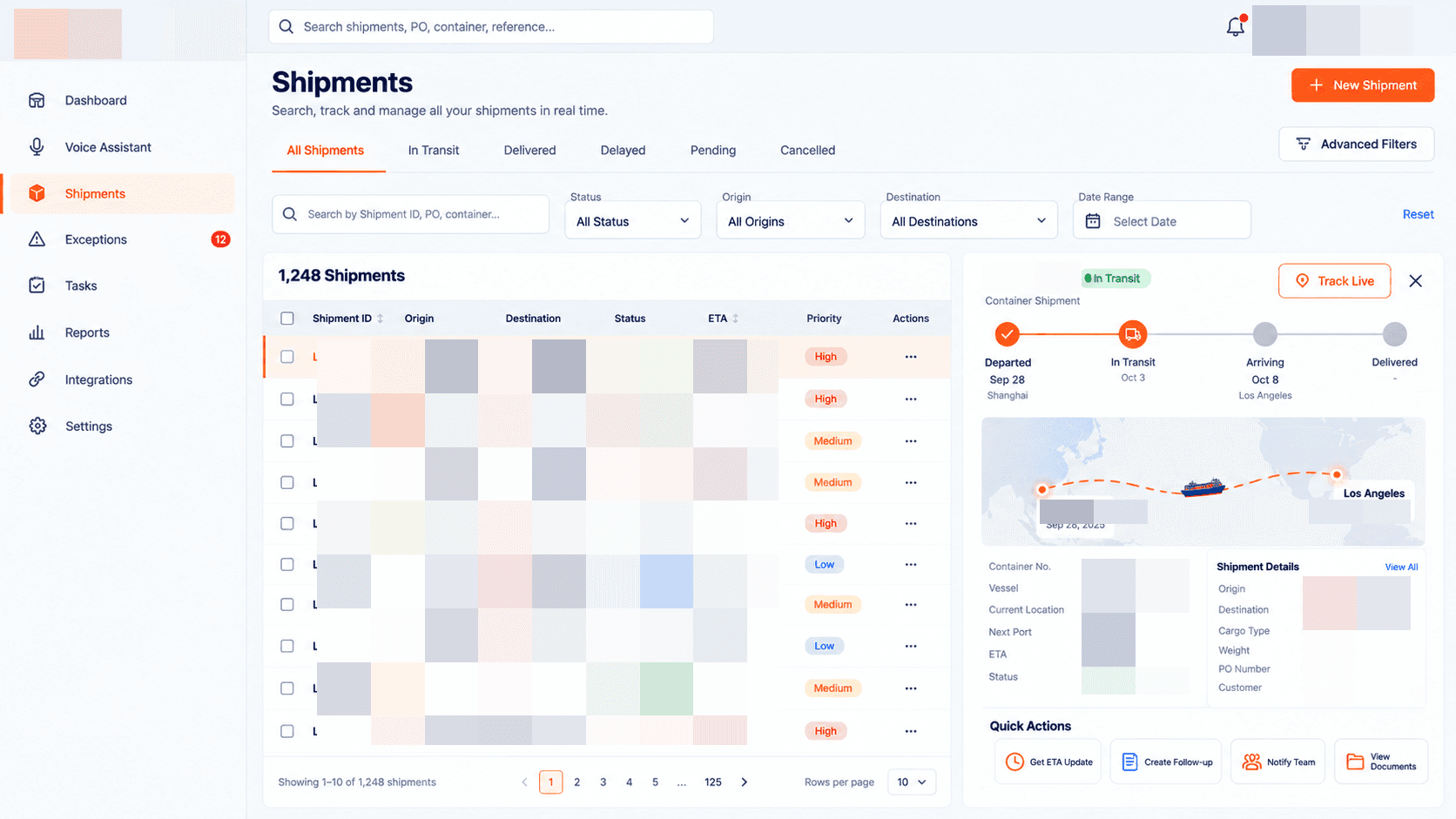The image size is (1456, 819).
Task: Click the Reports bar chart icon
Action: click(x=37, y=332)
